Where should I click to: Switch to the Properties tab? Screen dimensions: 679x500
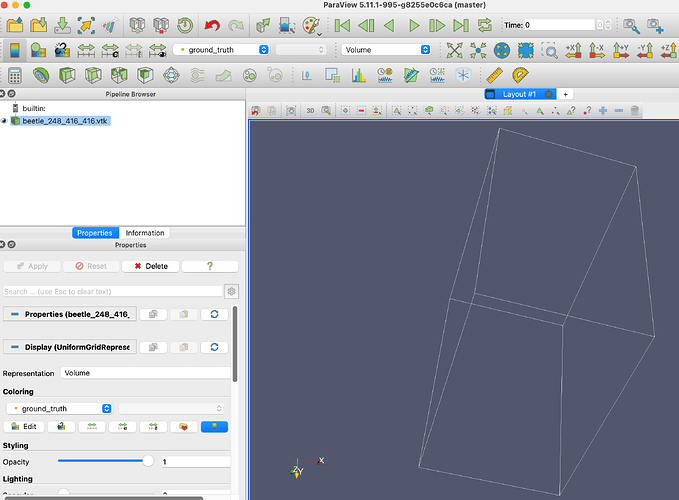(x=95, y=233)
